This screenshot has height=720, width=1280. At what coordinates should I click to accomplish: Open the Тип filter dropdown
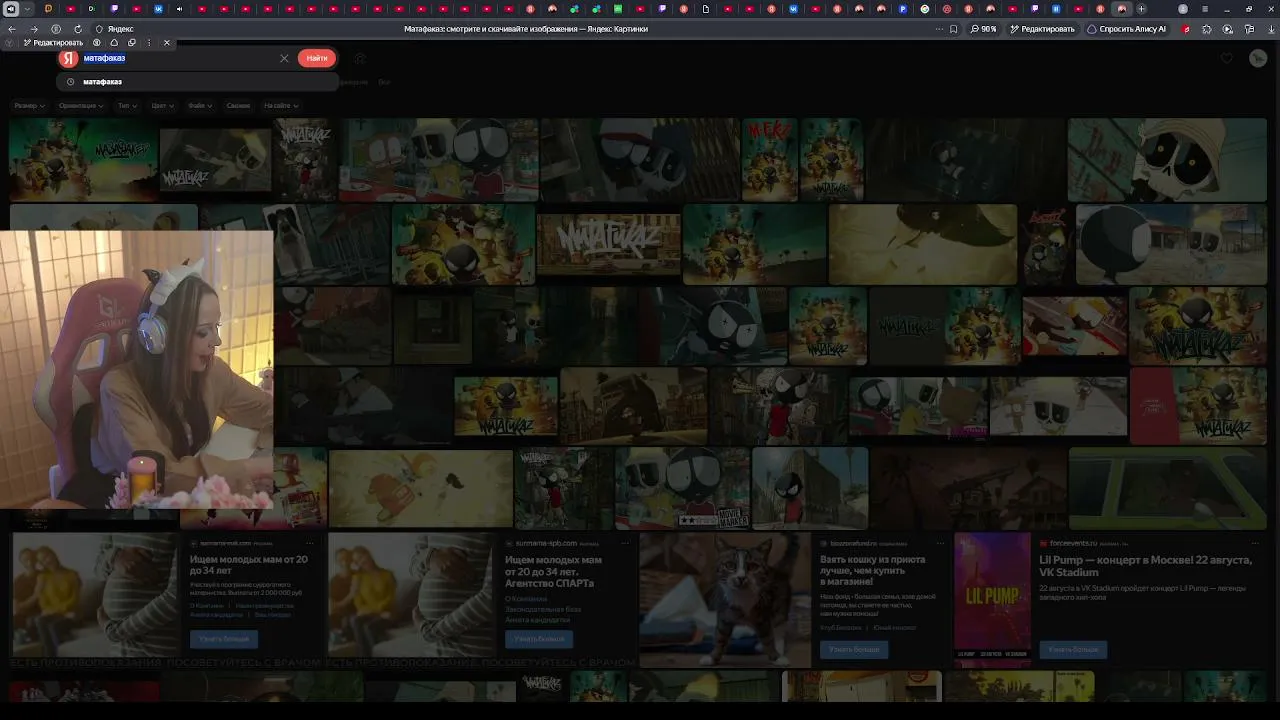(127, 106)
